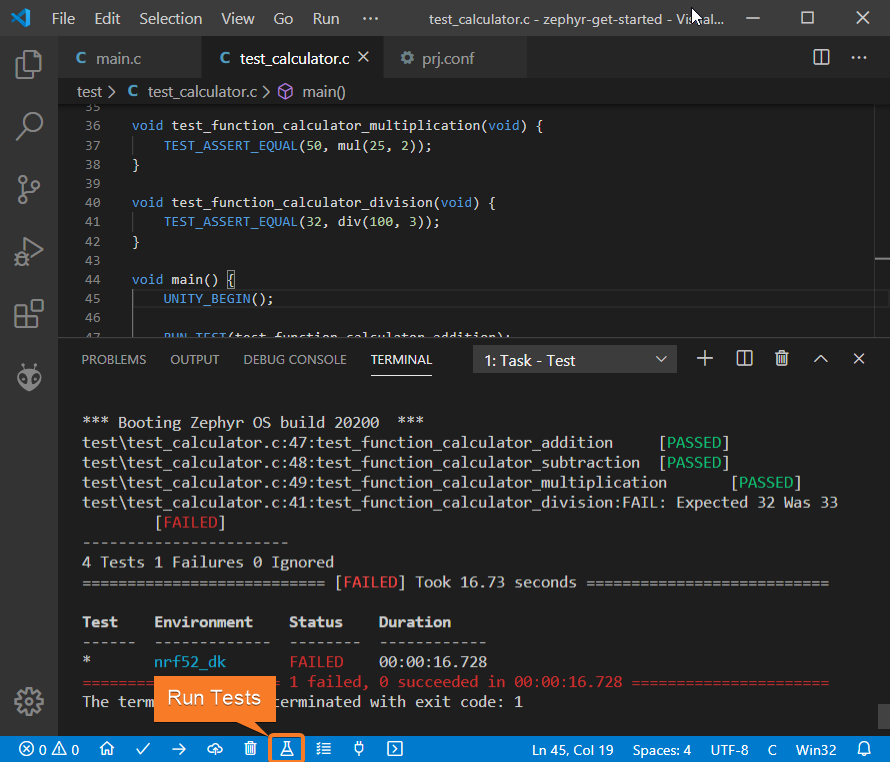This screenshot has width=890, height=762.
Task: Open the Run menu
Action: tap(326, 19)
